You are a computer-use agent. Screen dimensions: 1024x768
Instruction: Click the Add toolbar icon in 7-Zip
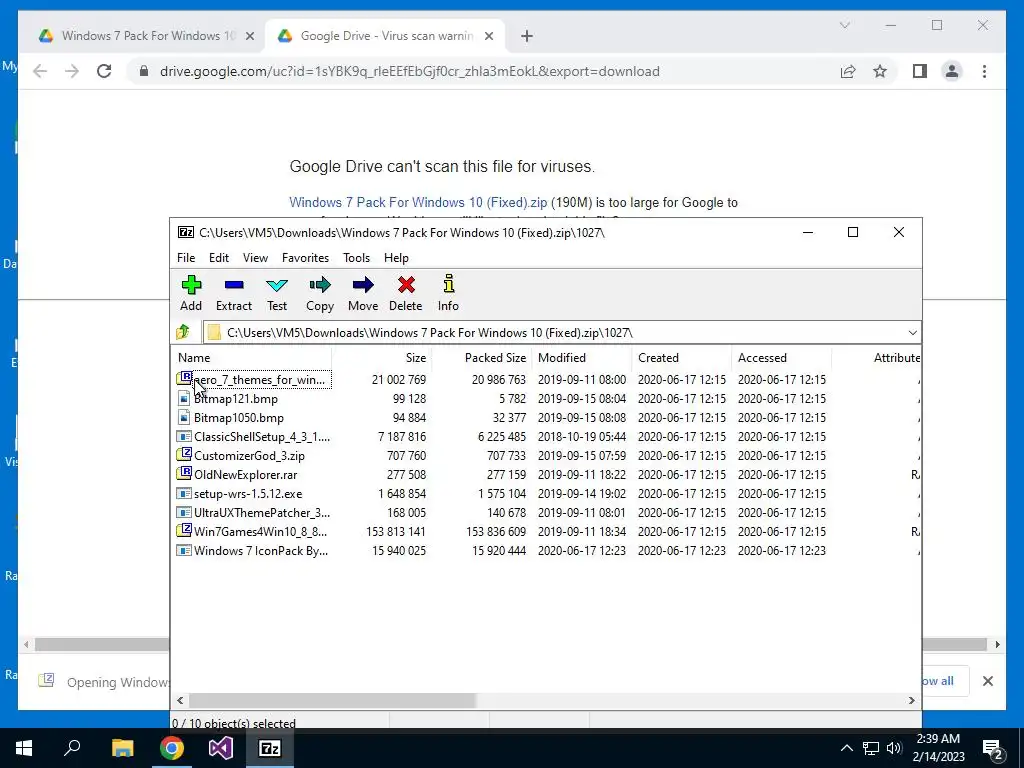[x=191, y=293]
